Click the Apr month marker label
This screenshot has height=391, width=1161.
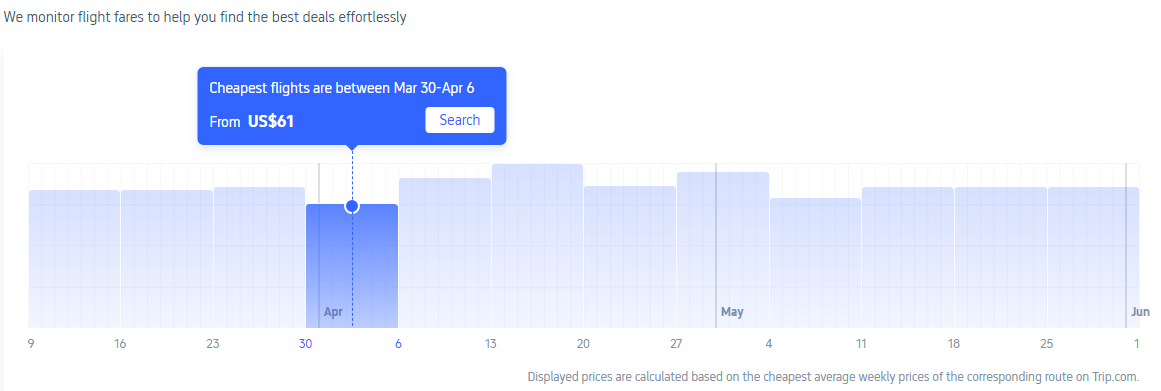pyautogui.click(x=333, y=312)
